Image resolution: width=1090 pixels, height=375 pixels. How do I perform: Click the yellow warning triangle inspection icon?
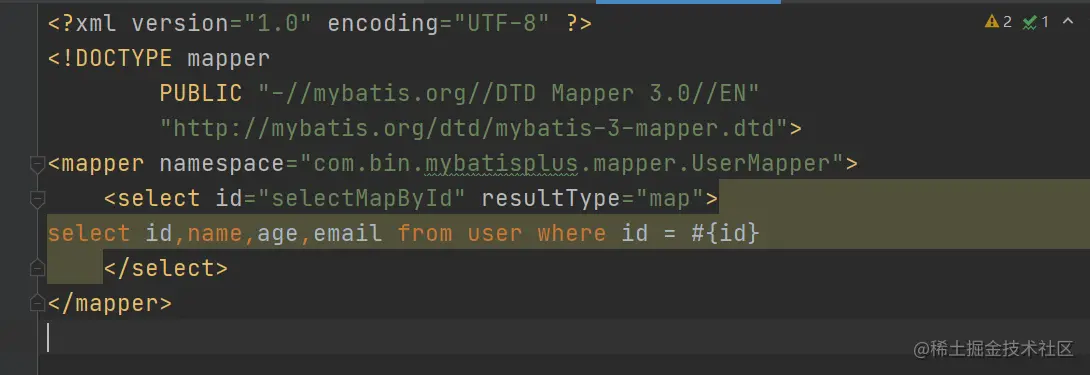(992, 22)
